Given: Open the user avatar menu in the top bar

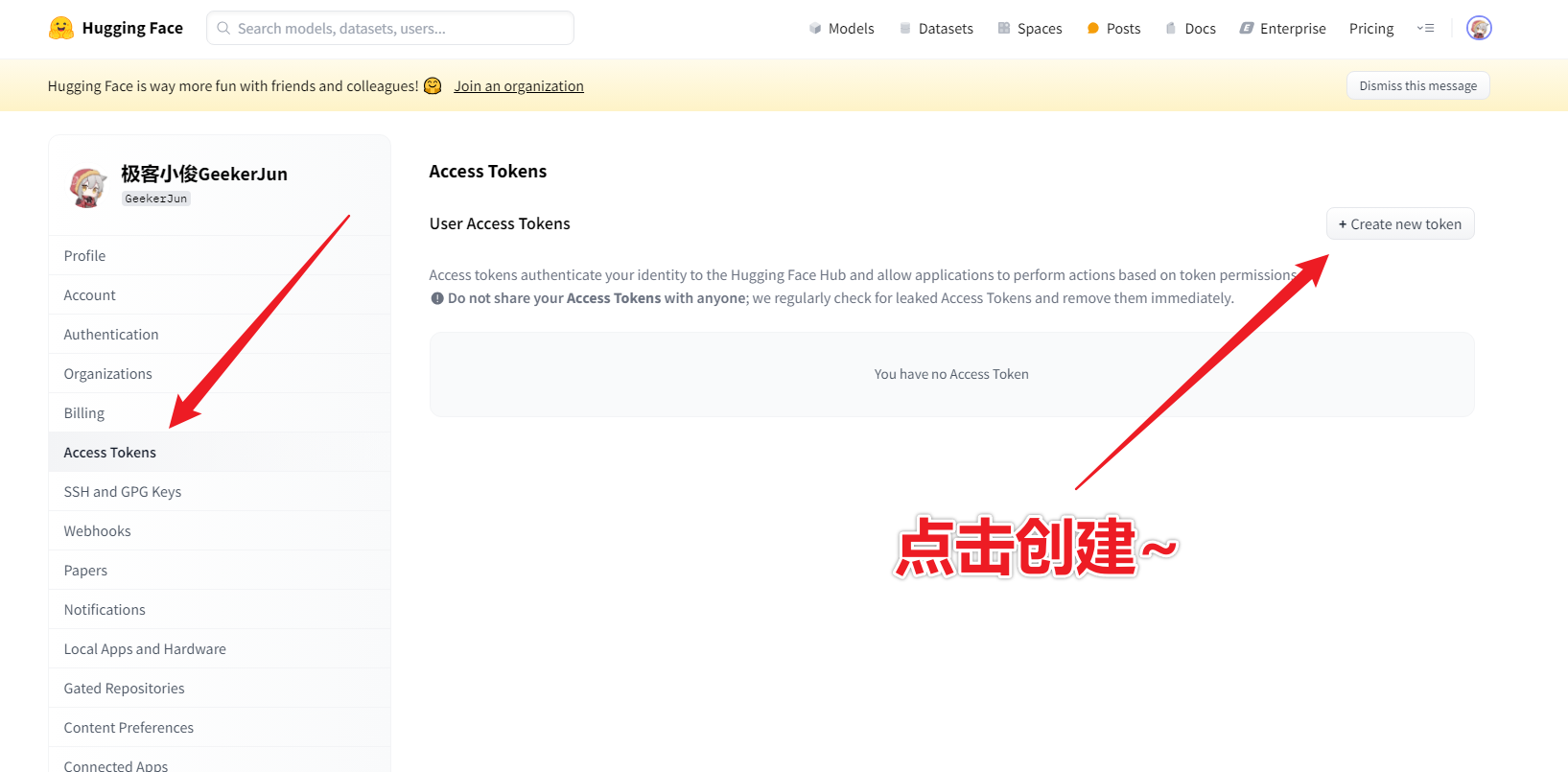Looking at the screenshot, I should point(1479,28).
